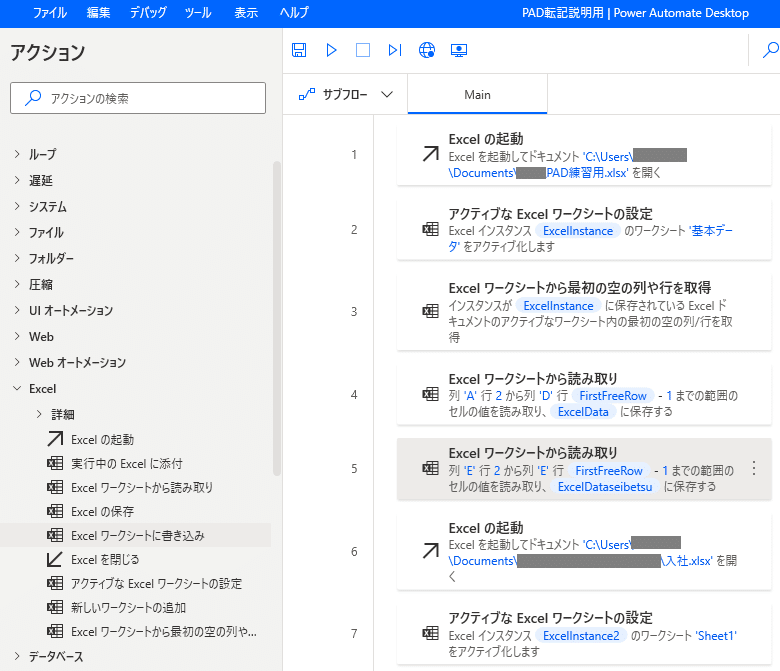Screen dimensions: 780x671
Task: Click launch arrow icon on step 1
Action: 430,154
